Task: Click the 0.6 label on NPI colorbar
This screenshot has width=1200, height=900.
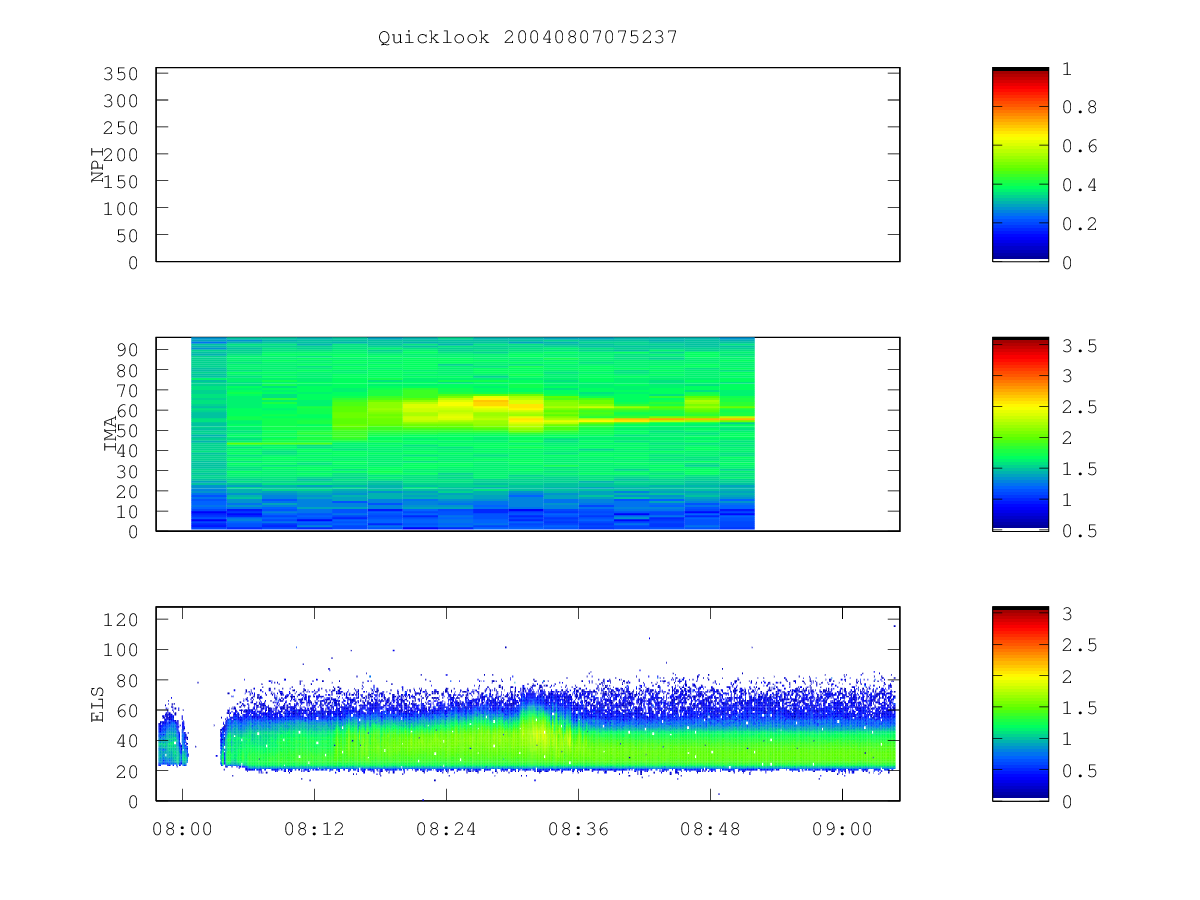Action: click(1078, 146)
